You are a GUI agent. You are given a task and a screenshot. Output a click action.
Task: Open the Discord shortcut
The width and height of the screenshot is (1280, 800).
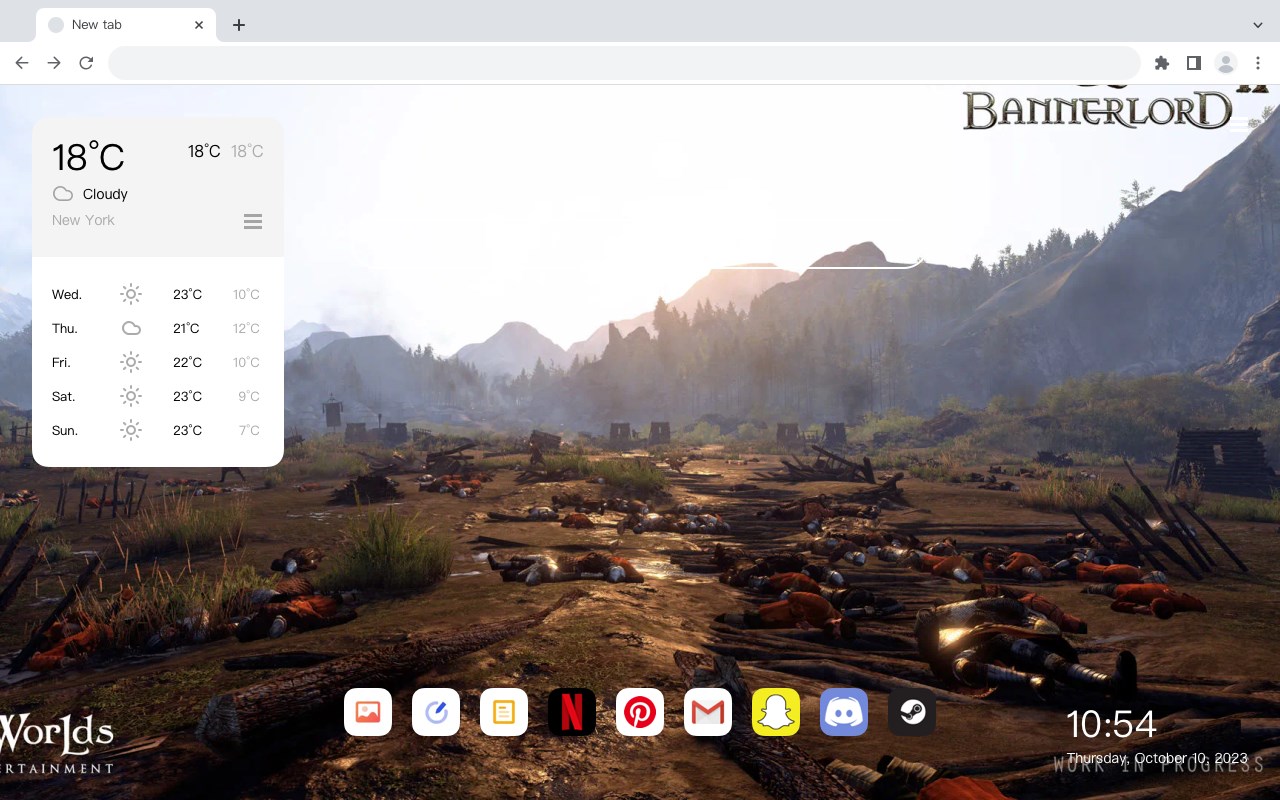[x=844, y=712]
